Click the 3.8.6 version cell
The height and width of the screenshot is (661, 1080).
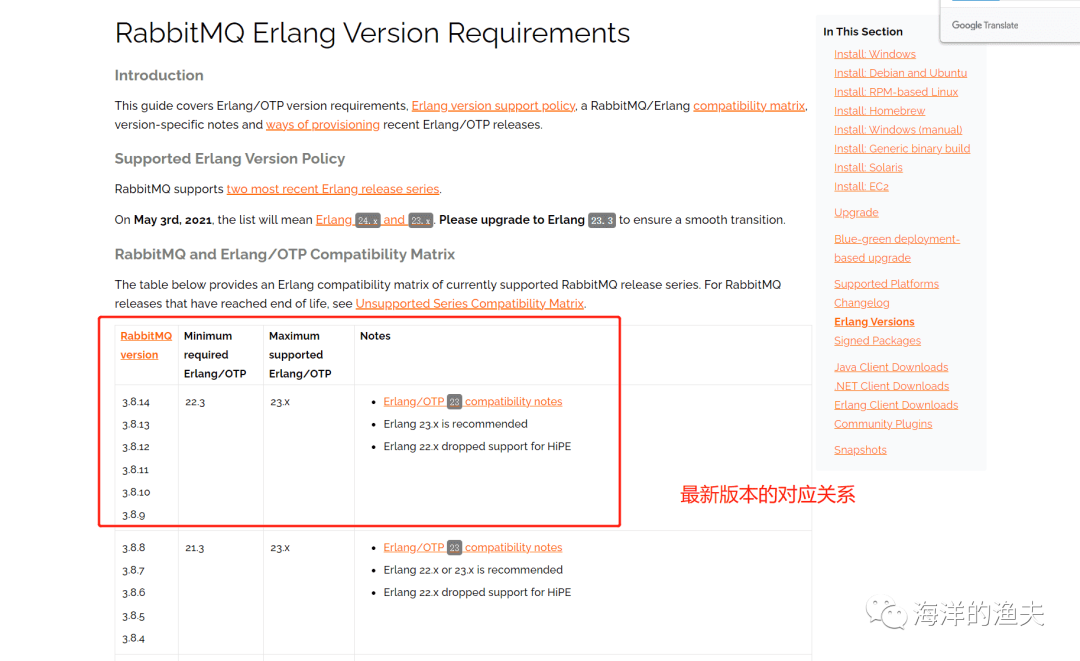[x=134, y=593]
